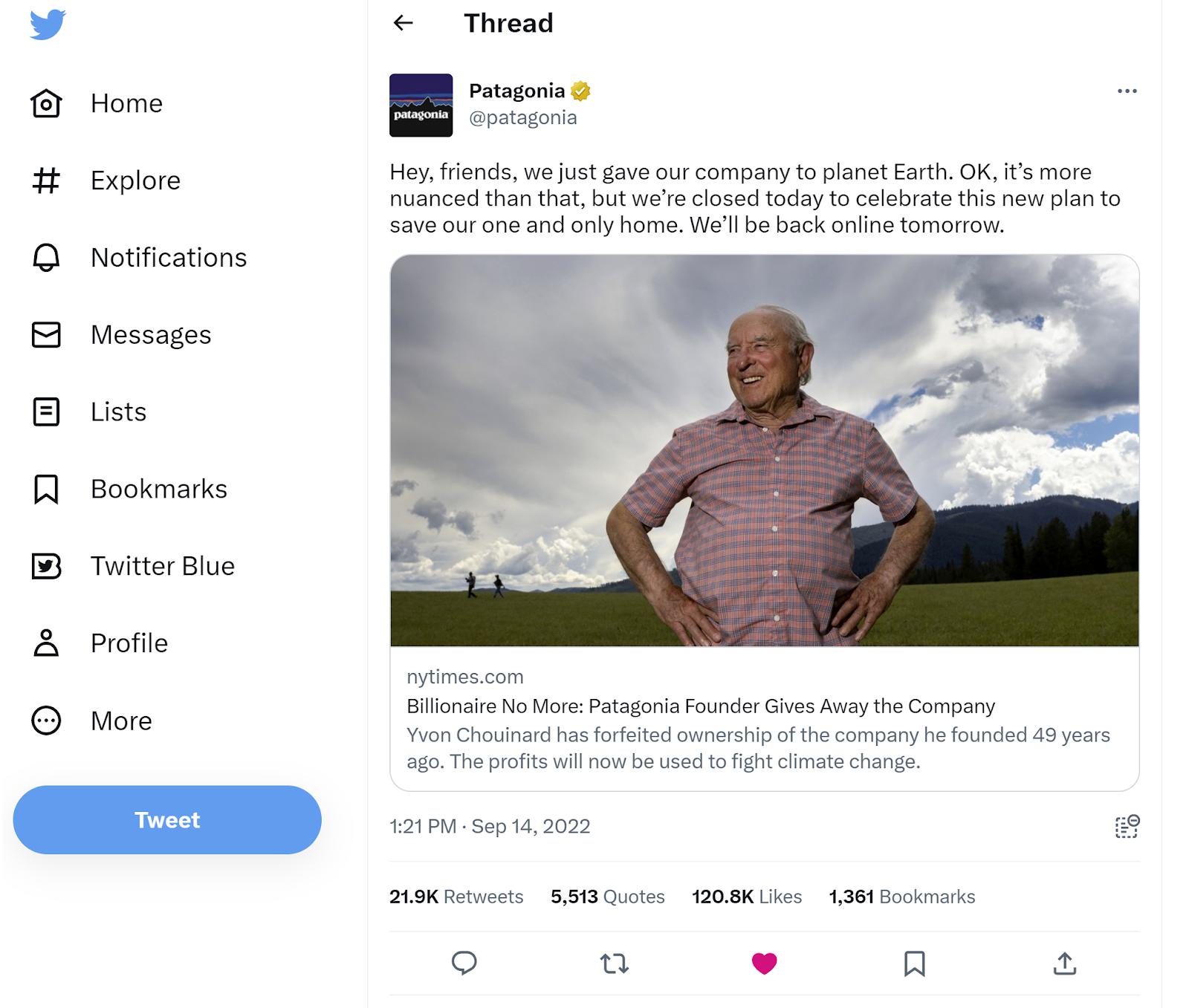Open the tweet analytics icon beside the date
1189x1008 pixels.
[x=1127, y=826]
